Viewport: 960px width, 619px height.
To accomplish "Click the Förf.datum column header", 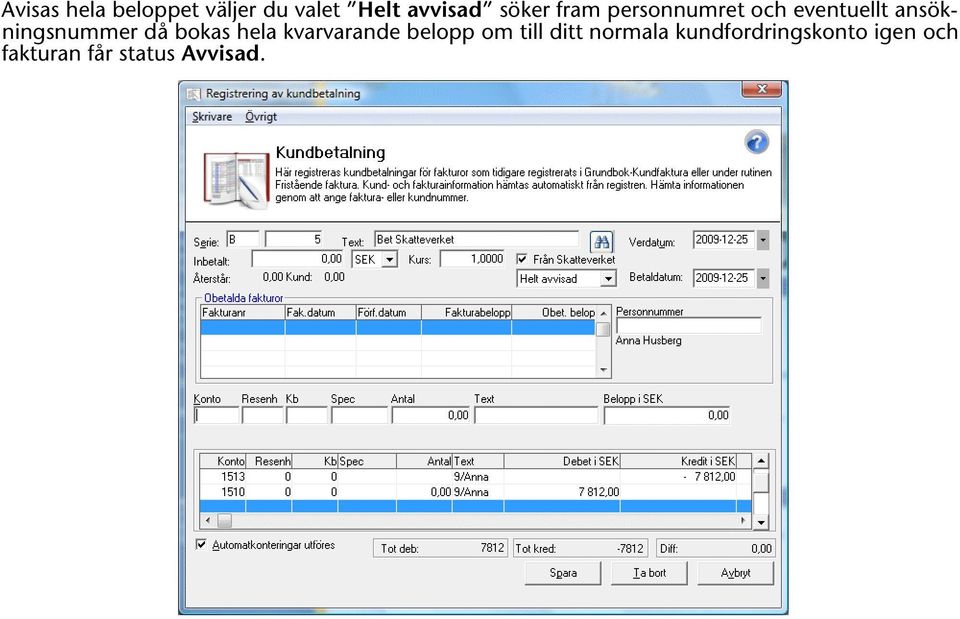I will (x=388, y=312).
